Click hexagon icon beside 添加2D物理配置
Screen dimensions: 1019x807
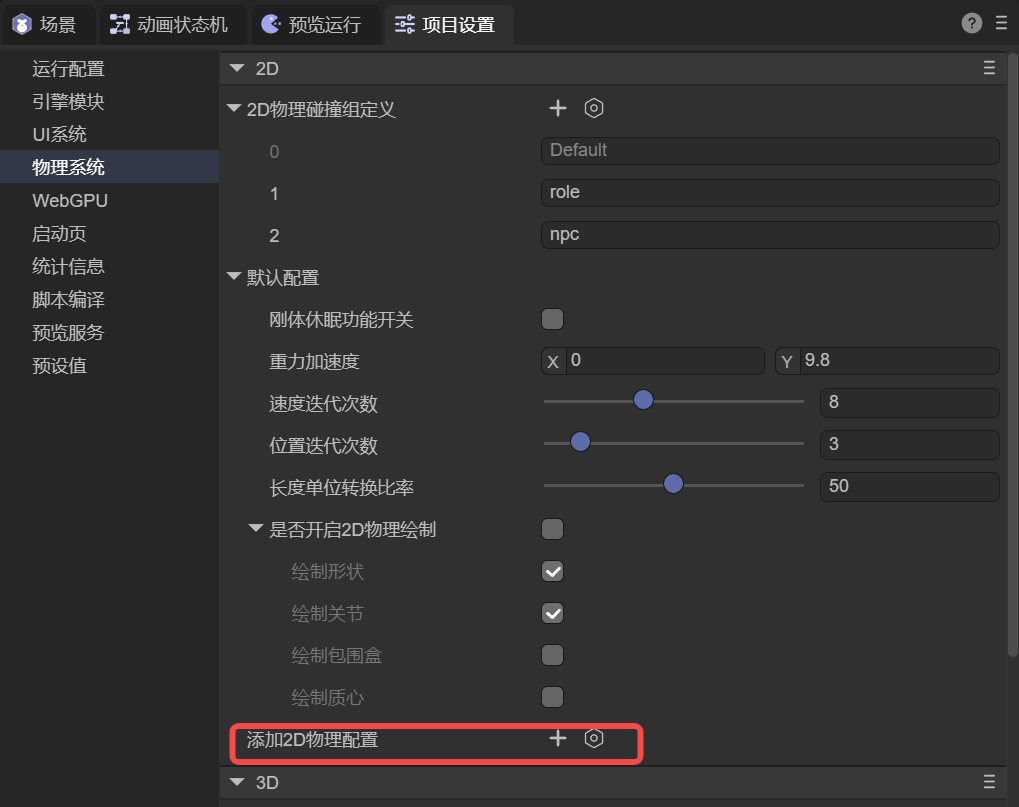point(594,738)
